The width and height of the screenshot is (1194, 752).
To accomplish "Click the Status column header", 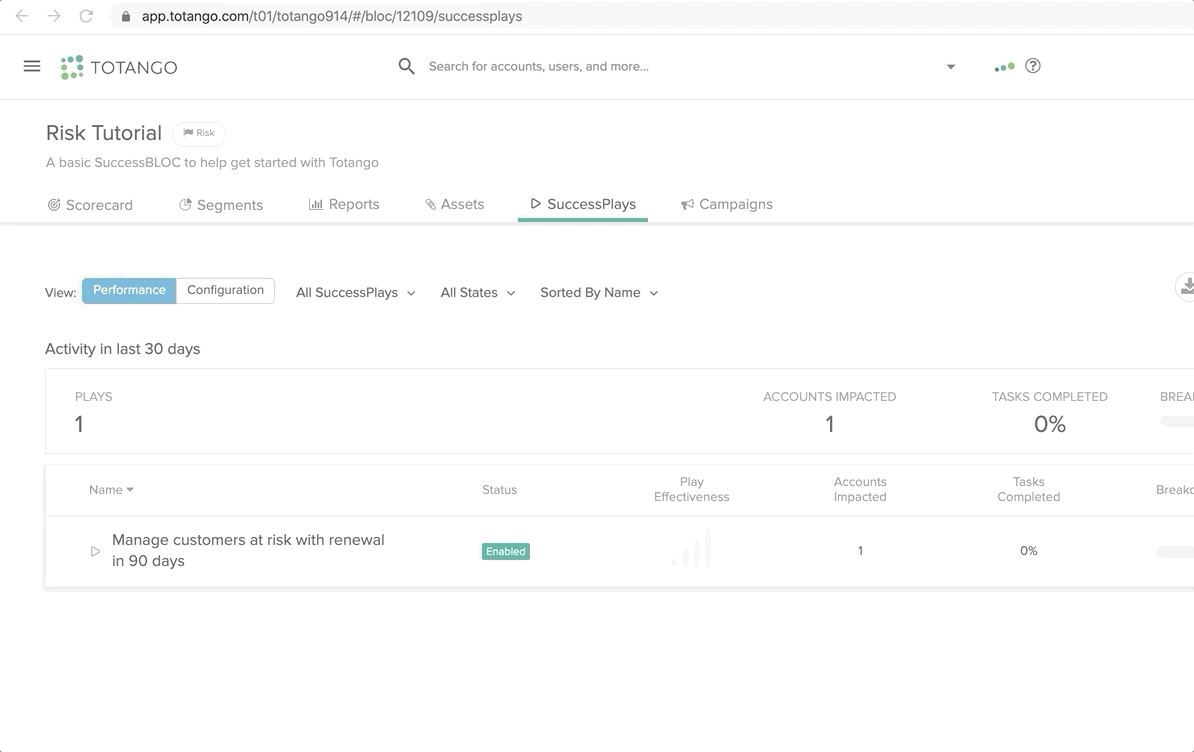I will click(x=500, y=489).
